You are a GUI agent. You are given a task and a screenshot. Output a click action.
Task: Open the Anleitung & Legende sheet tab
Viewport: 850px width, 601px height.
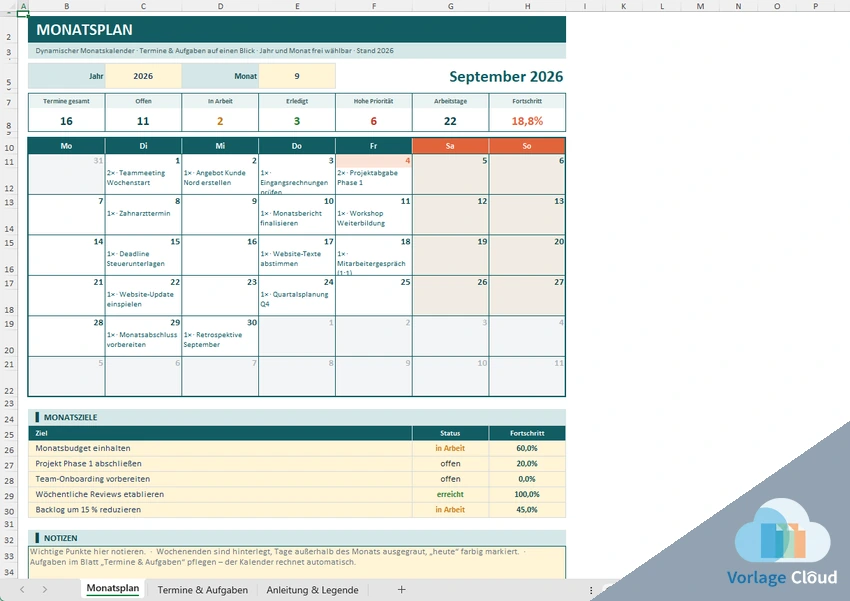[x=312, y=590]
